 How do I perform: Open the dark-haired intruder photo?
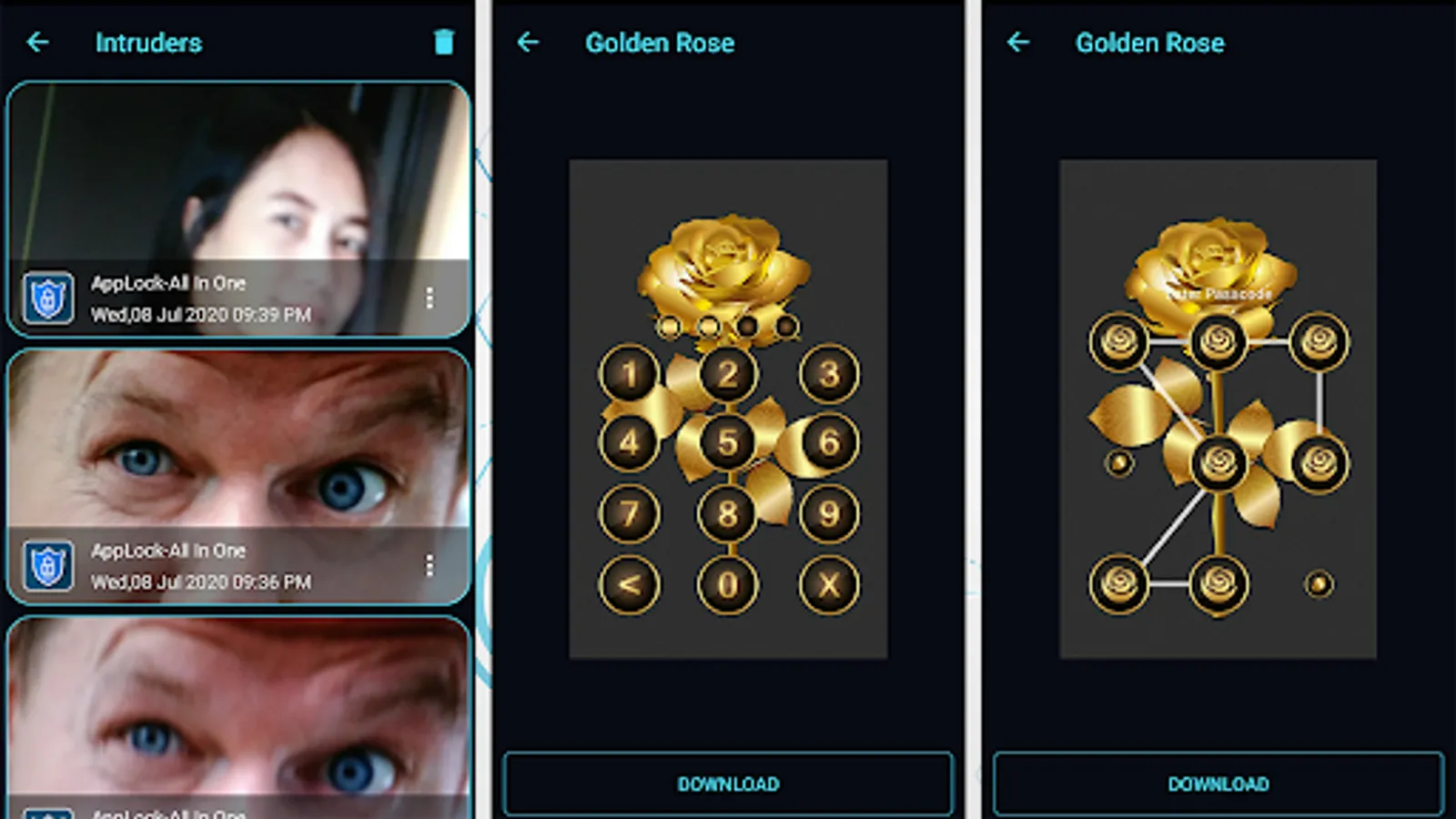(238, 173)
